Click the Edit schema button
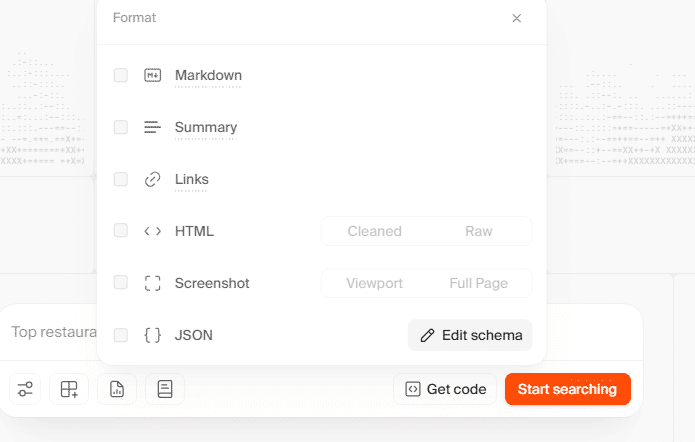695x442 pixels. pyautogui.click(x=470, y=335)
